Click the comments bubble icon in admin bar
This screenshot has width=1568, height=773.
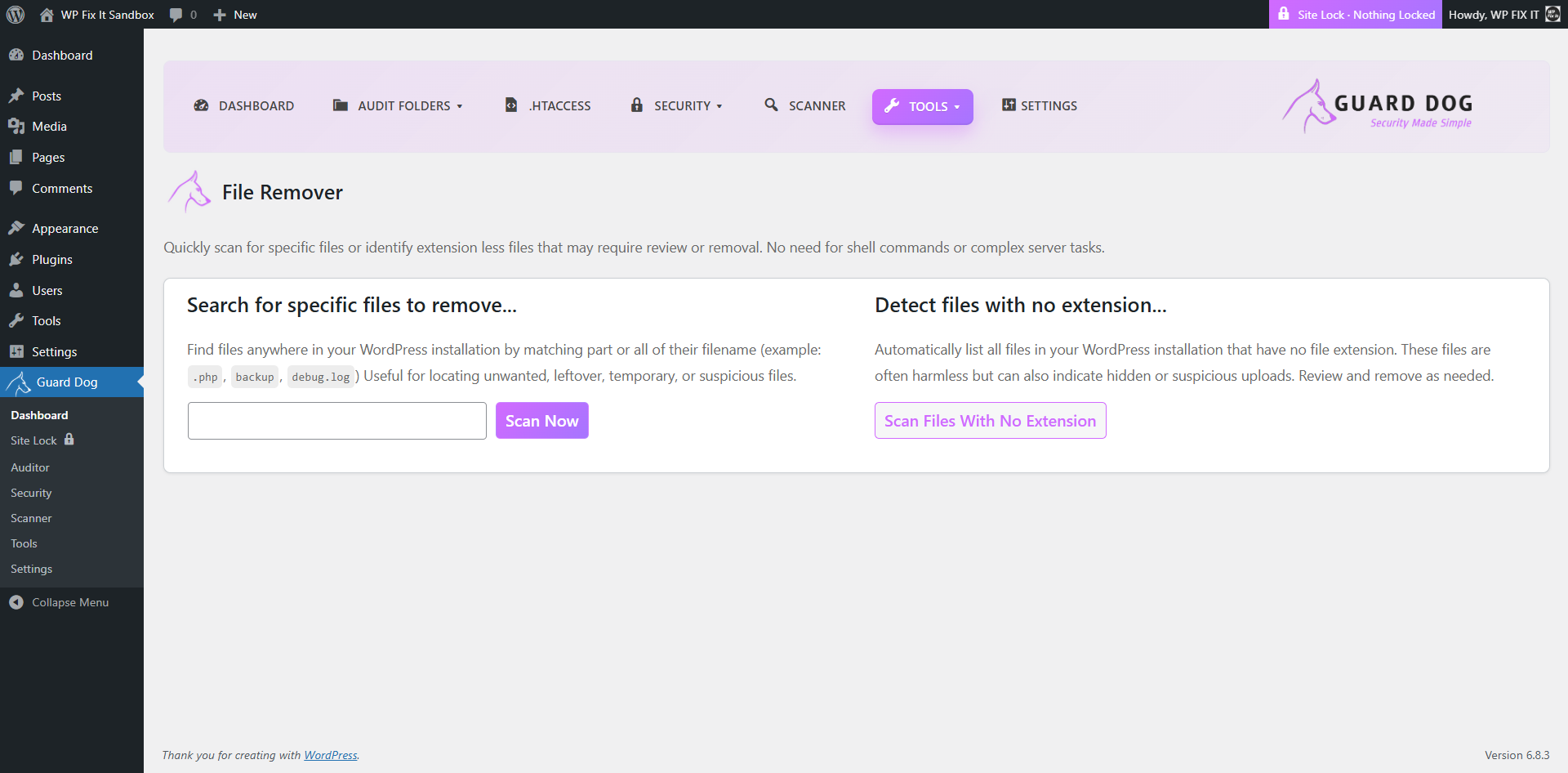pyautogui.click(x=176, y=15)
